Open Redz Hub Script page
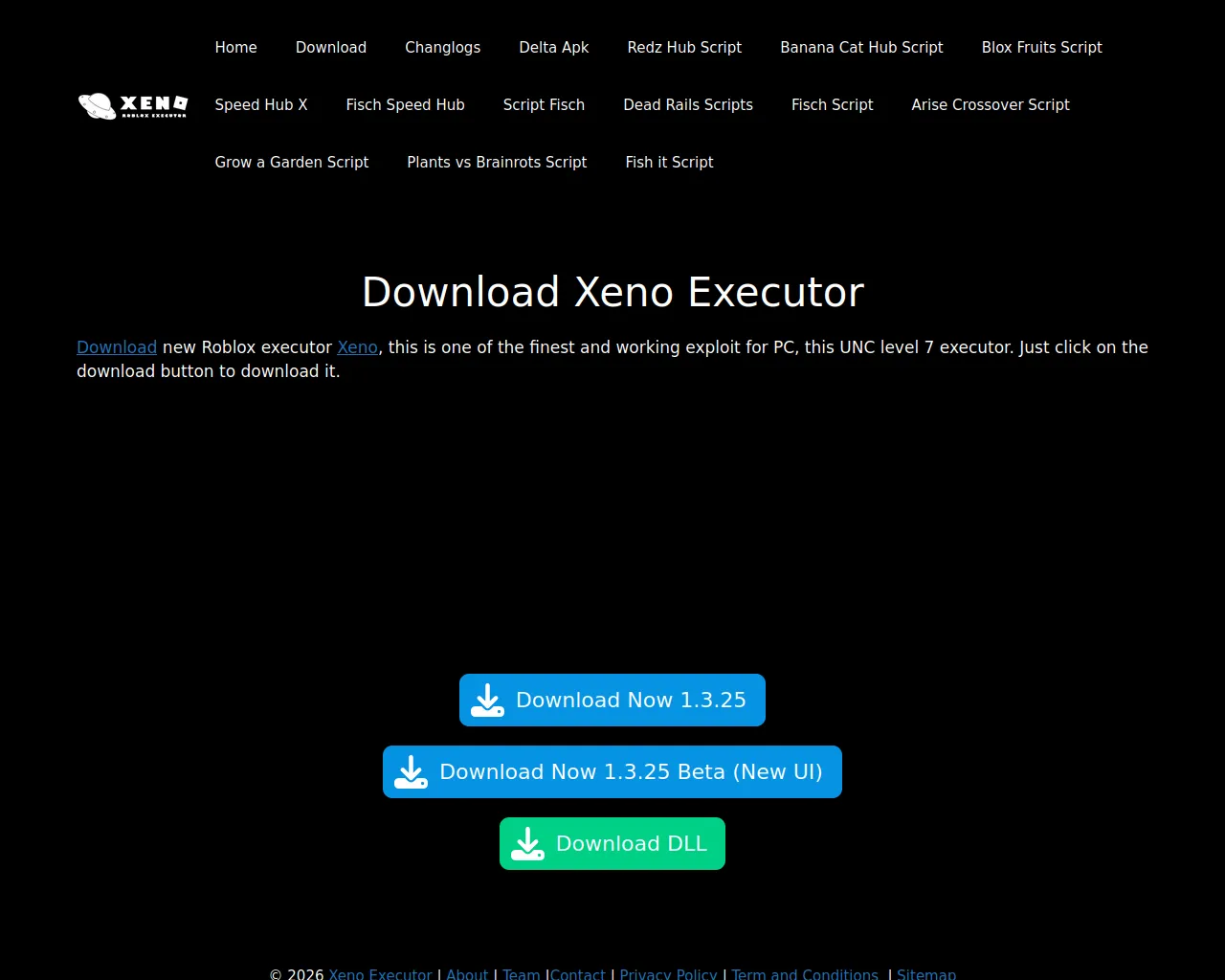Screen dimensions: 1225x980 click(x=684, y=48)
